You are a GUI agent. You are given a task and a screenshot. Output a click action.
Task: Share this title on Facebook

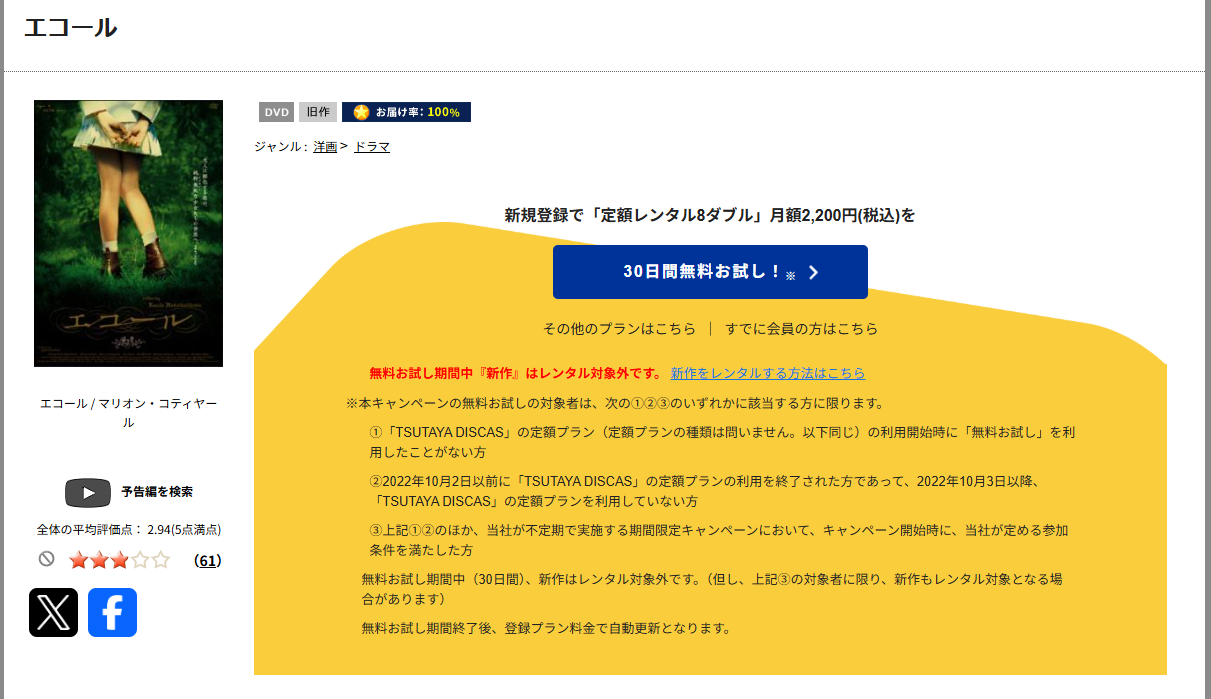112,612
